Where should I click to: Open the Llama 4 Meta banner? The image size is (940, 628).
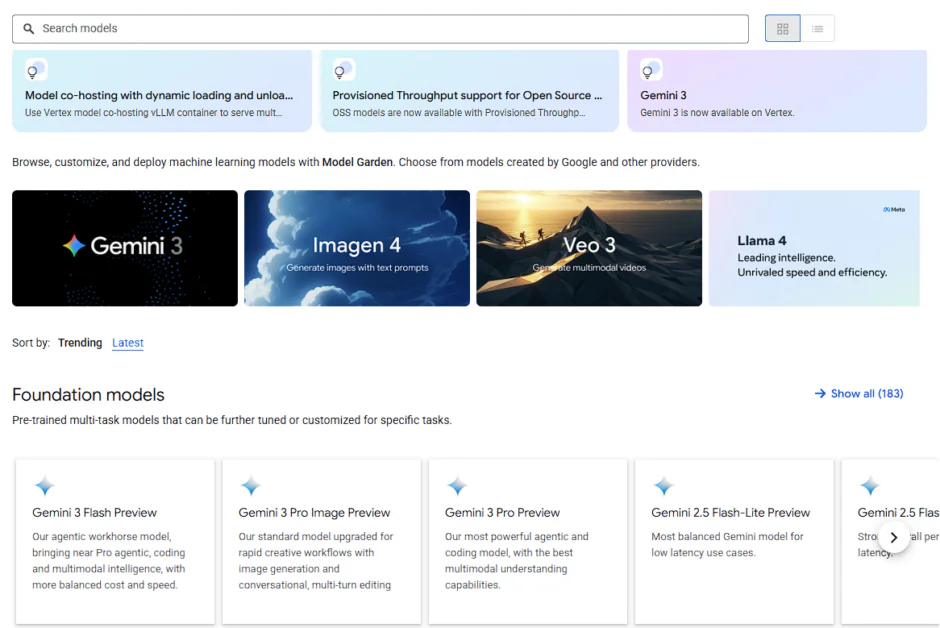(814, 248)
